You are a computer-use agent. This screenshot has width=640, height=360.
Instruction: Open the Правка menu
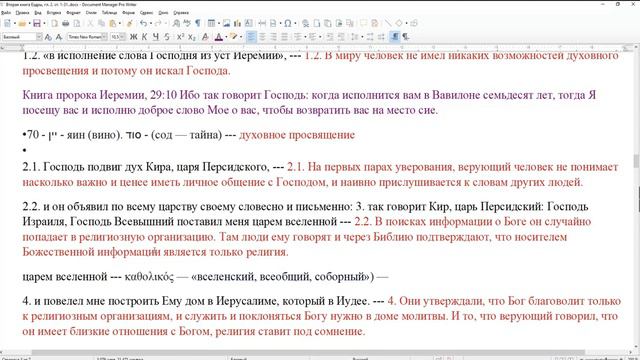pos(22,13)
